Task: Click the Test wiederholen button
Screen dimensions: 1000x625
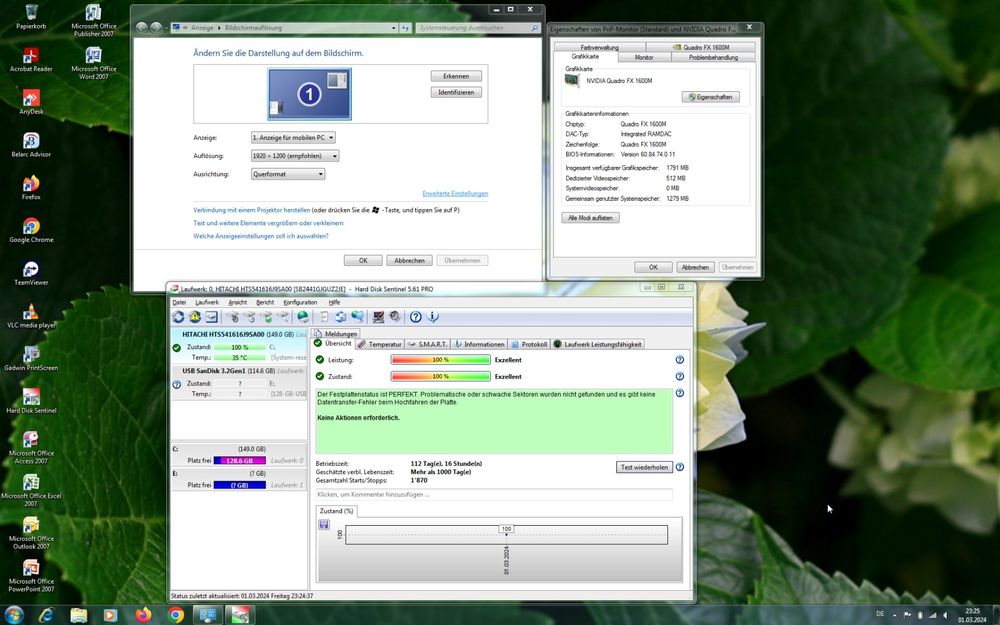Action: click(643, 466)
